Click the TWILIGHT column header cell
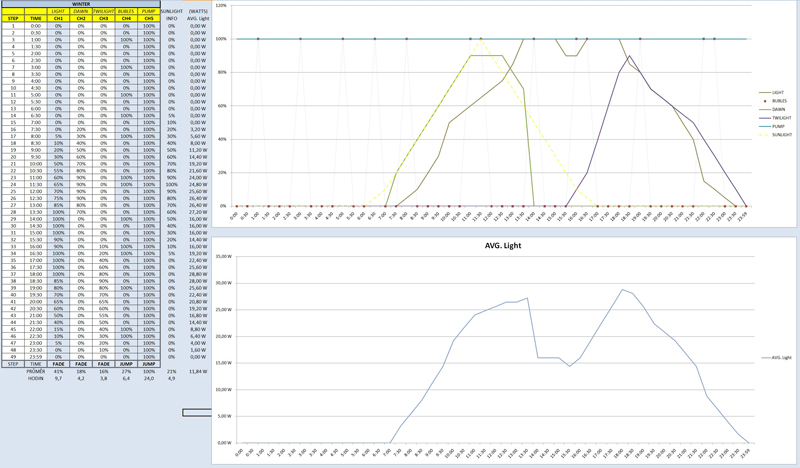Viewport: 800px width, 468px height. pos(103,11)
